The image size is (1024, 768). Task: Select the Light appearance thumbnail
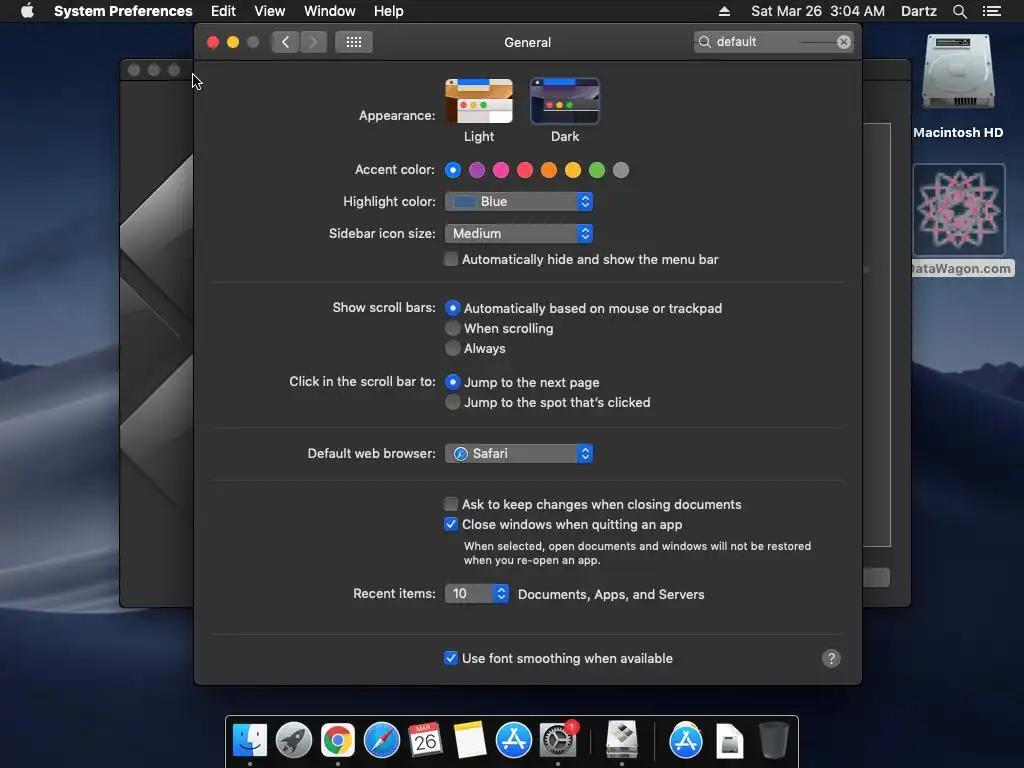479,101
